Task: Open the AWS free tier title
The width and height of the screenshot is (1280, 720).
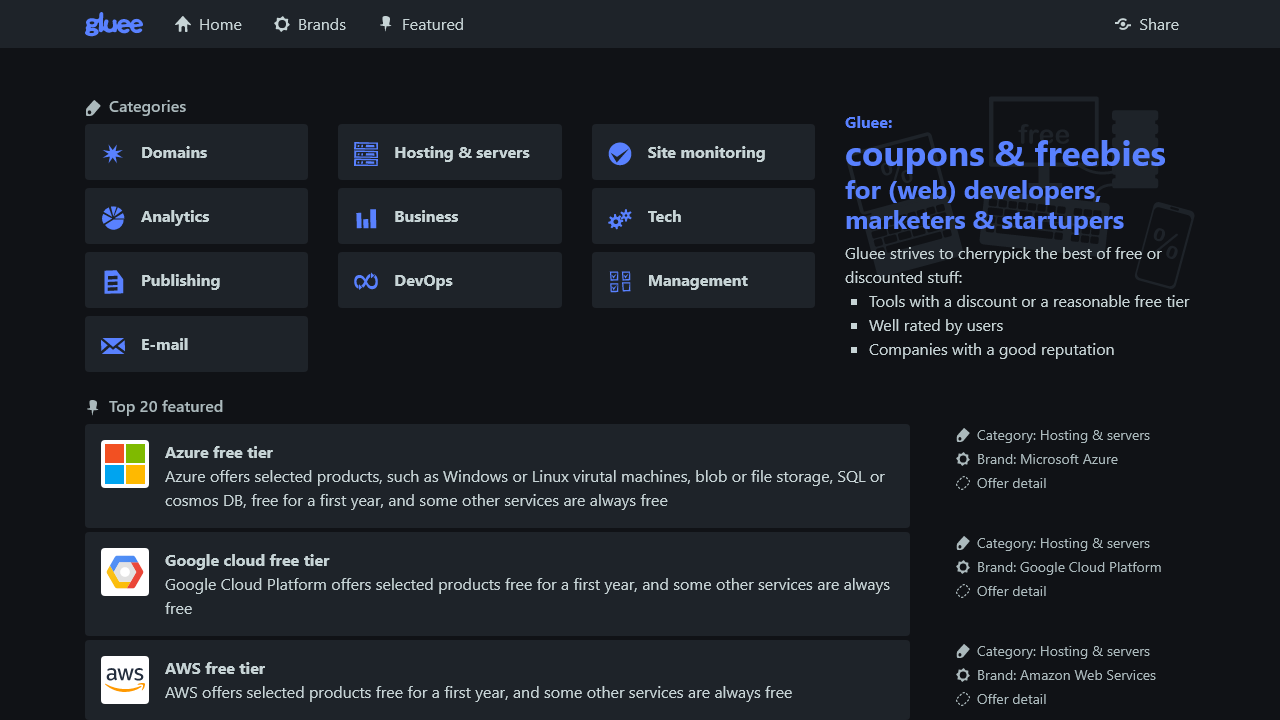Action: pos(215,668)
